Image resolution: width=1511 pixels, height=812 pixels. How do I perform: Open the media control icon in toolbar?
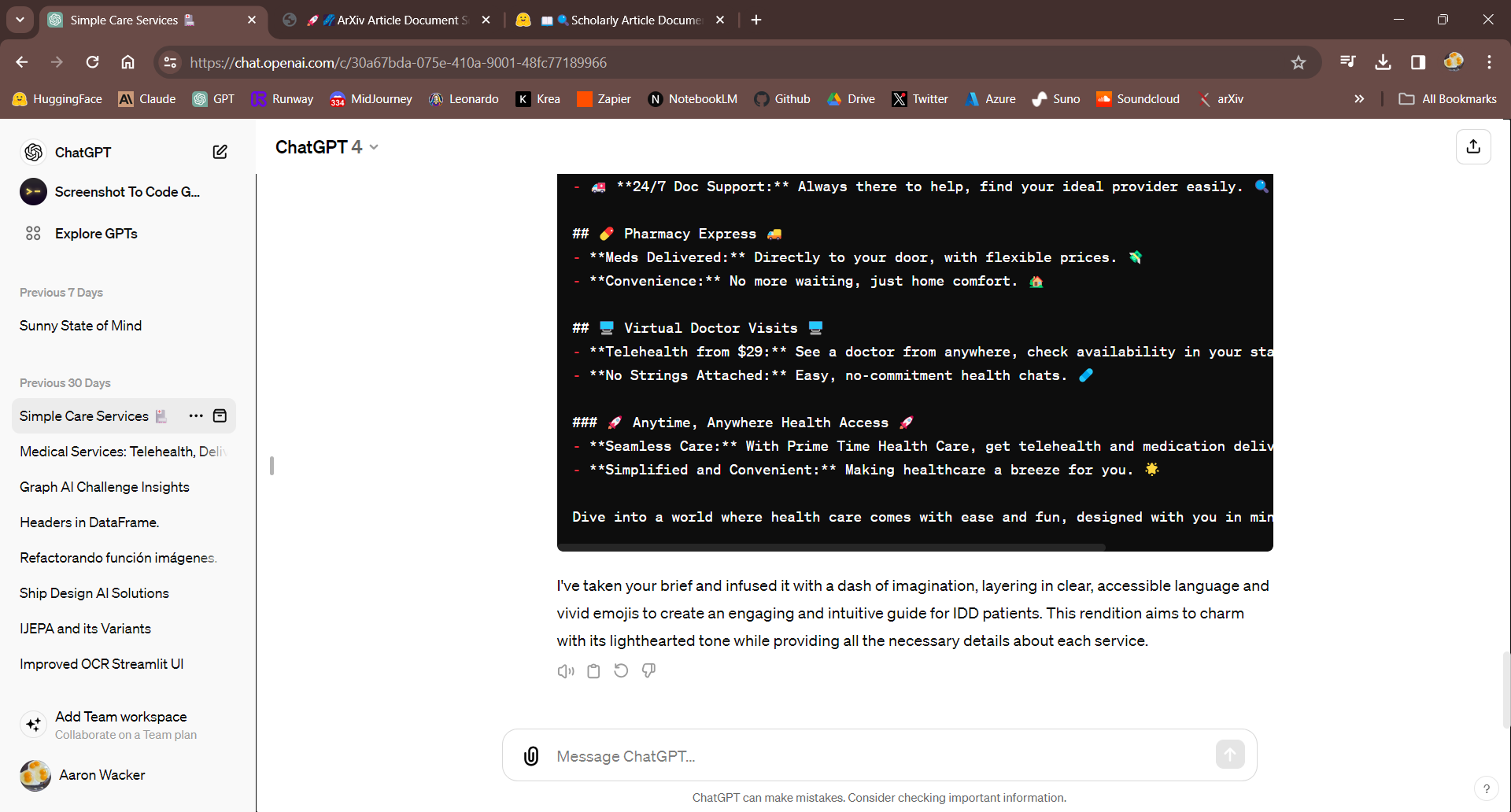tap(1347, 62)
